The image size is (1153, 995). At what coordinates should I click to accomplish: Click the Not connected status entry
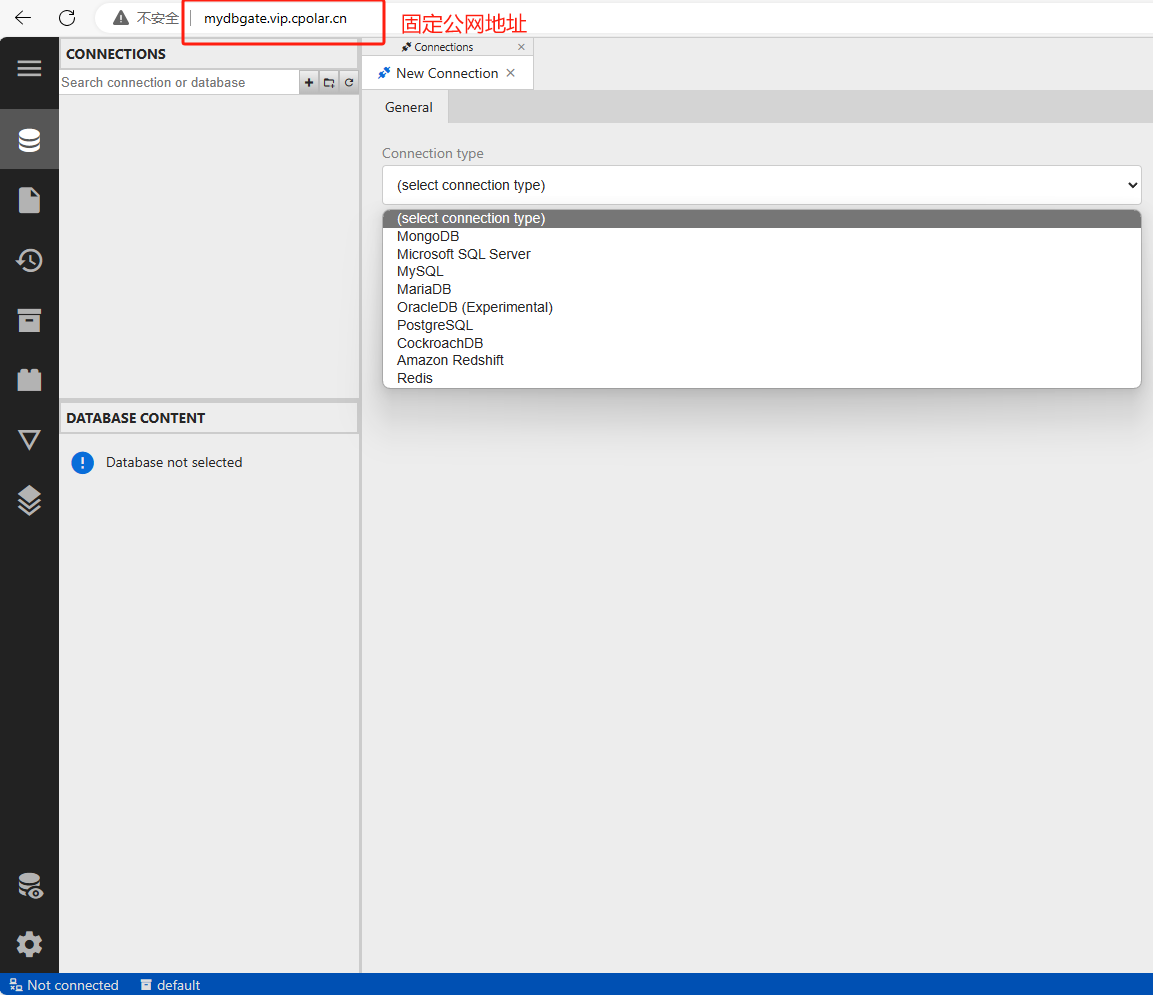[64, 985]
